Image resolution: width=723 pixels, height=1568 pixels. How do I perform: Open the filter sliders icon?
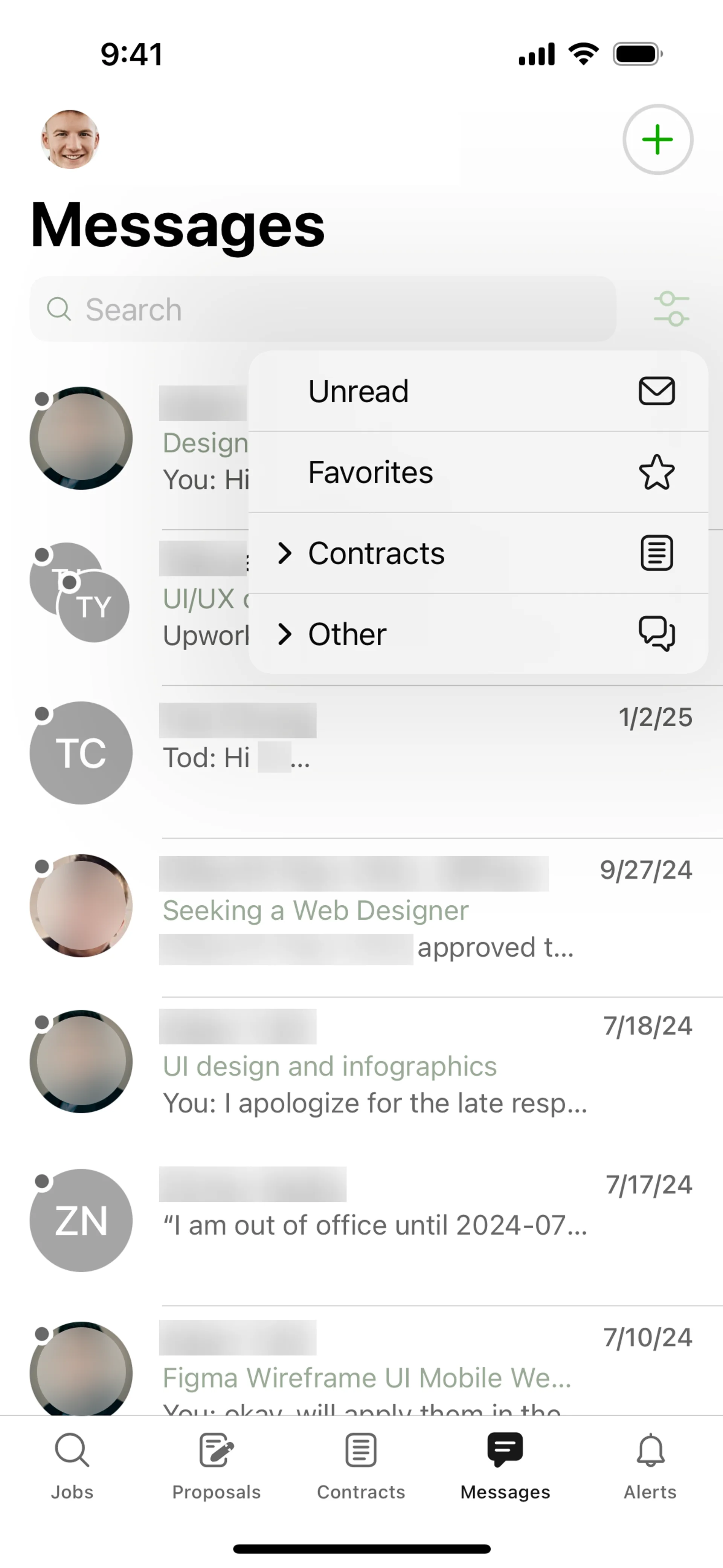[x=671, y=309]
